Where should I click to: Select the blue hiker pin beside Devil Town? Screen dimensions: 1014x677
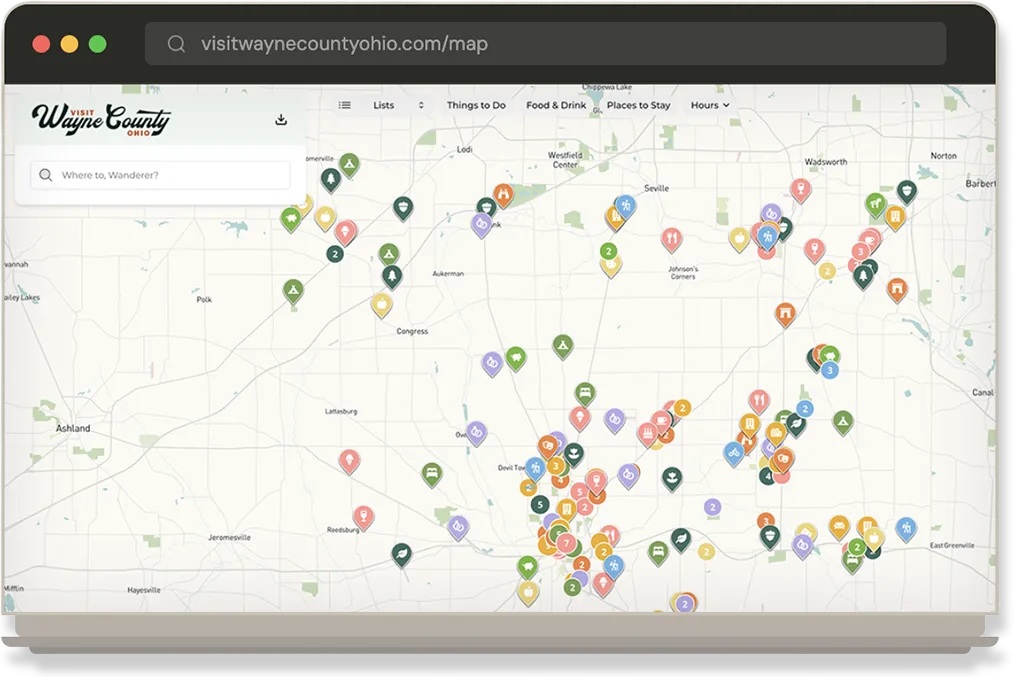[535, 467]
